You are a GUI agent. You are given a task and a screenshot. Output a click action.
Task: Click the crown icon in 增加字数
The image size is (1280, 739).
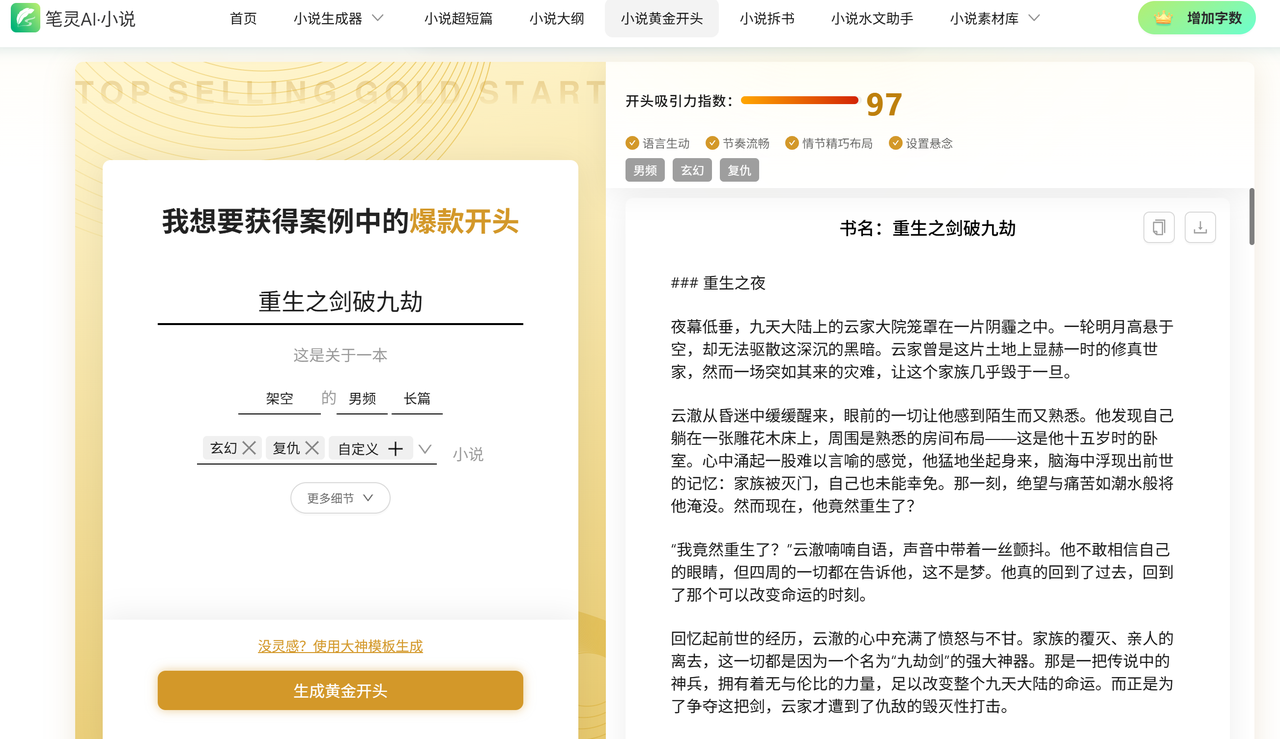click(x=1163, y=18)
